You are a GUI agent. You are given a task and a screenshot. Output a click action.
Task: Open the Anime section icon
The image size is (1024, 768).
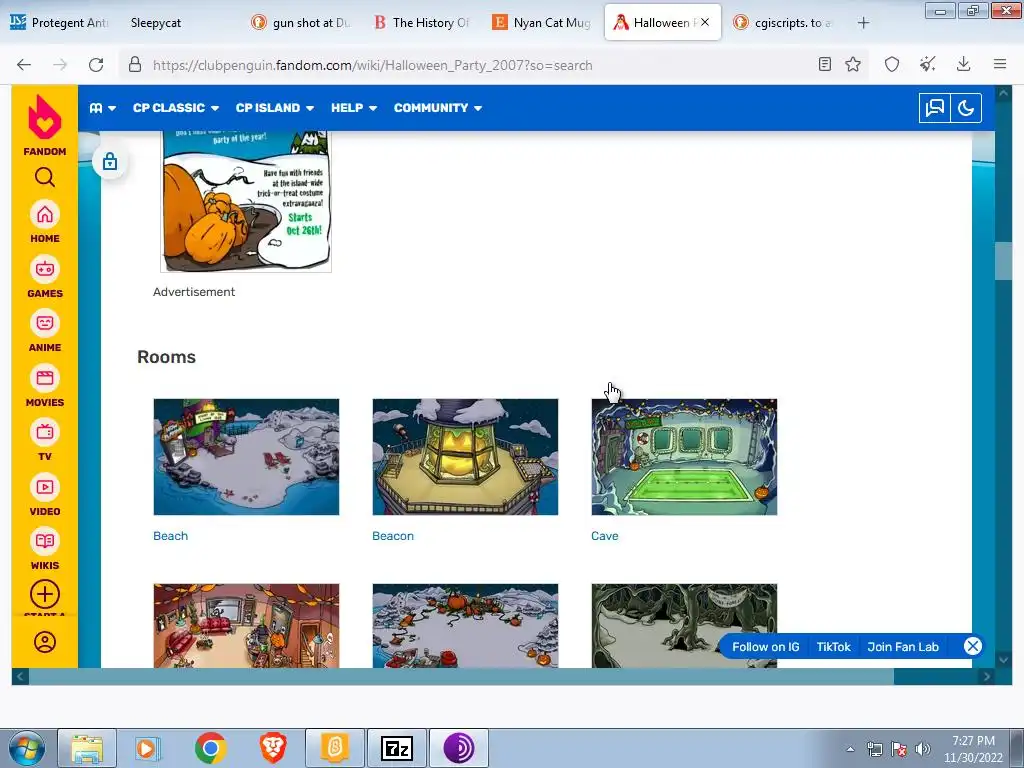(x=44, y=323)
